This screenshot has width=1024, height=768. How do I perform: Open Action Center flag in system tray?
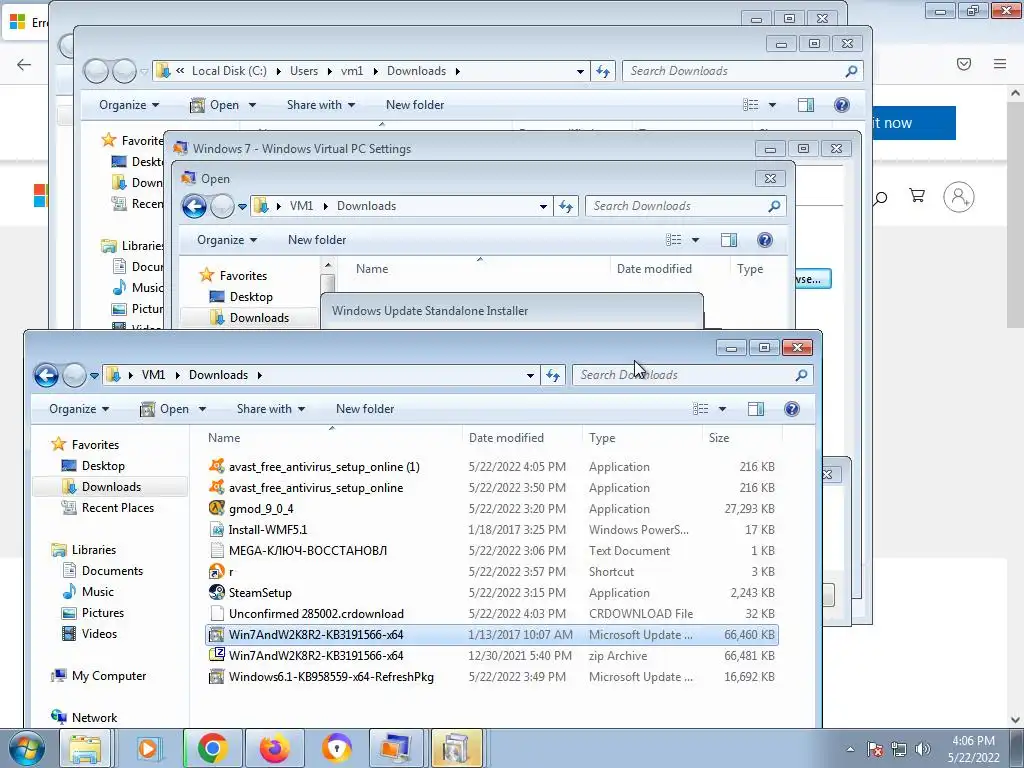coord(875,749)
